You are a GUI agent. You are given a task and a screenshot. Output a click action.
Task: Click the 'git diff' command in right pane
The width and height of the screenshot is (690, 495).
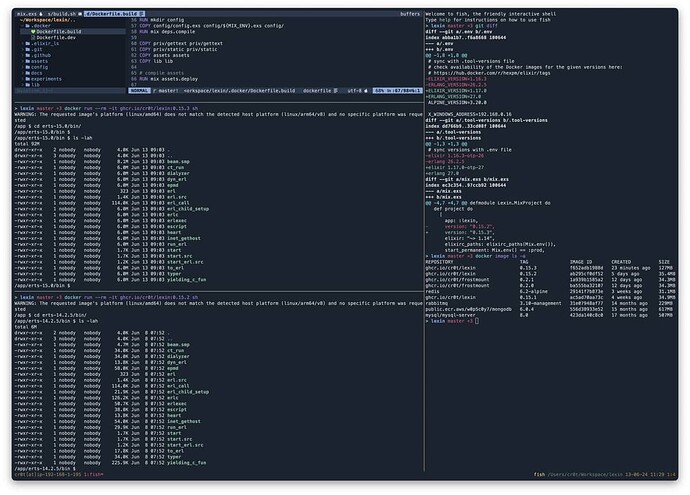coord(486,26)
